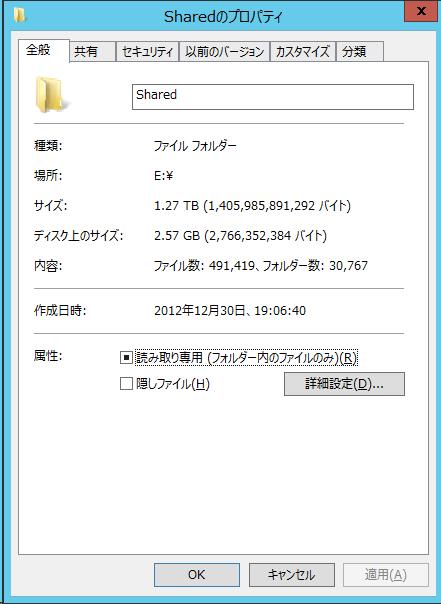Open the セキュリティ tab
This screenshot has width=441, height=604.
pyautogui.click(x=148, y=52)
